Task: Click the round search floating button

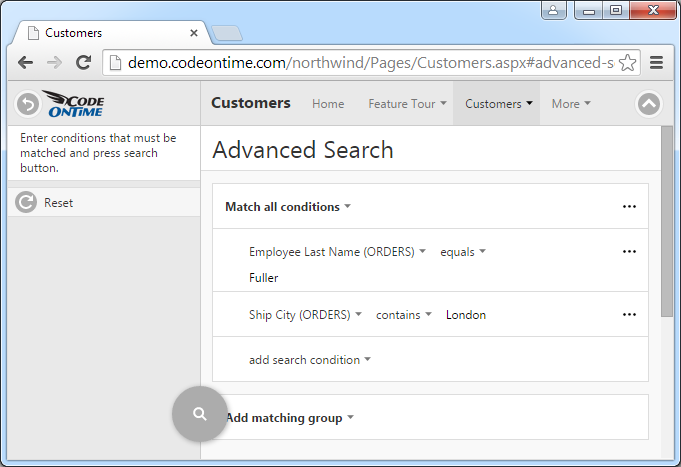Action: click(200, 413)
